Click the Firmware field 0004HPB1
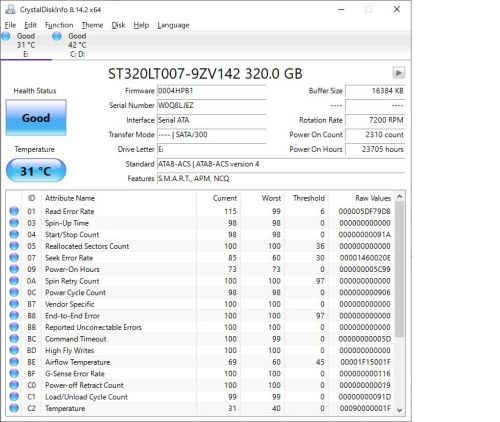Screen dimensions: 500x422 [211, 91]
